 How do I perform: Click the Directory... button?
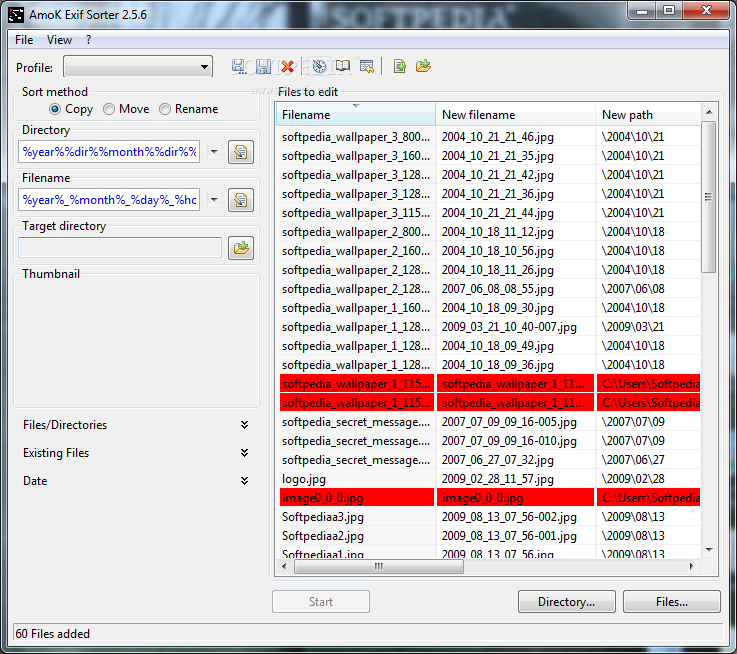point(566,602)
